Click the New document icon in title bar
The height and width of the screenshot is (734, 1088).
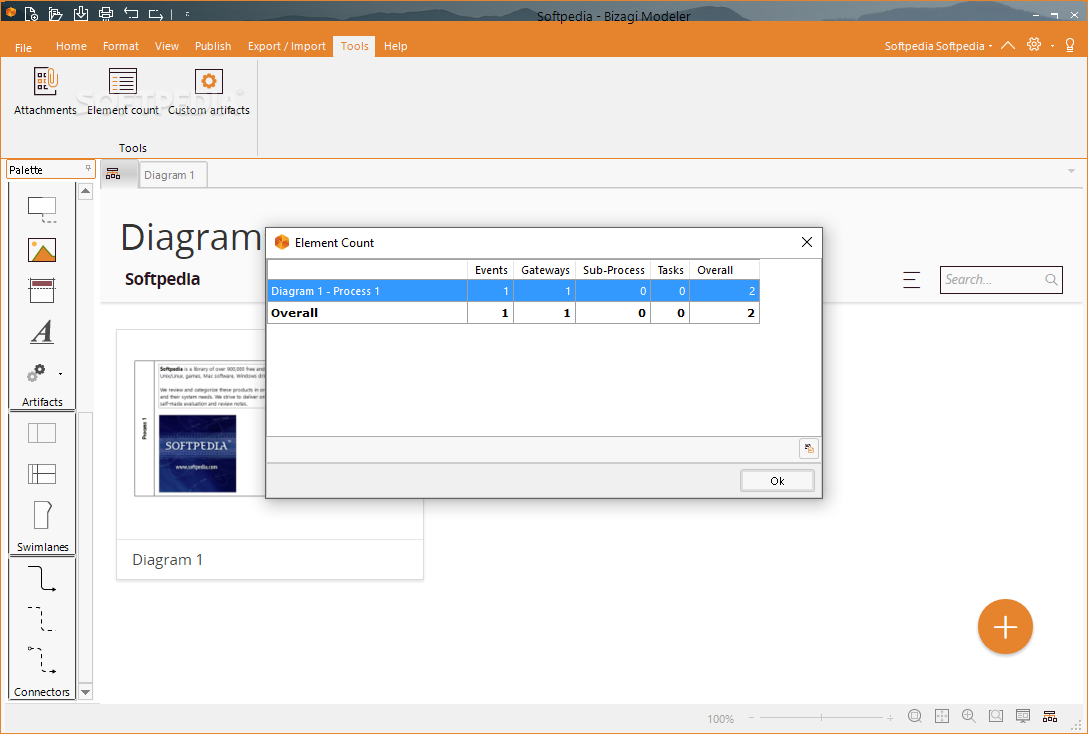(31, 13)
